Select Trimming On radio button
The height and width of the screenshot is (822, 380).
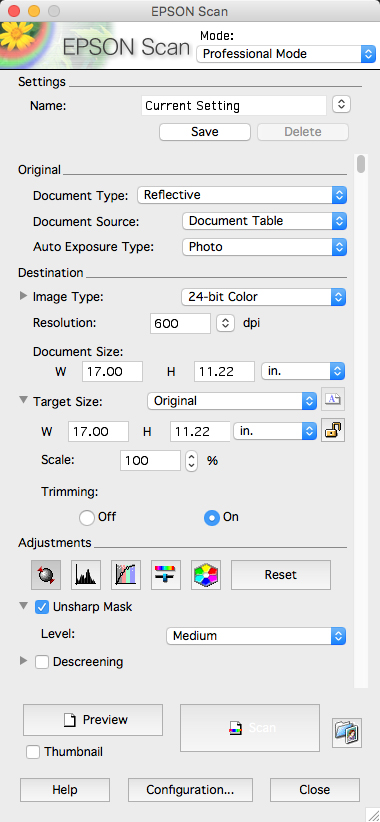point(212,517)
